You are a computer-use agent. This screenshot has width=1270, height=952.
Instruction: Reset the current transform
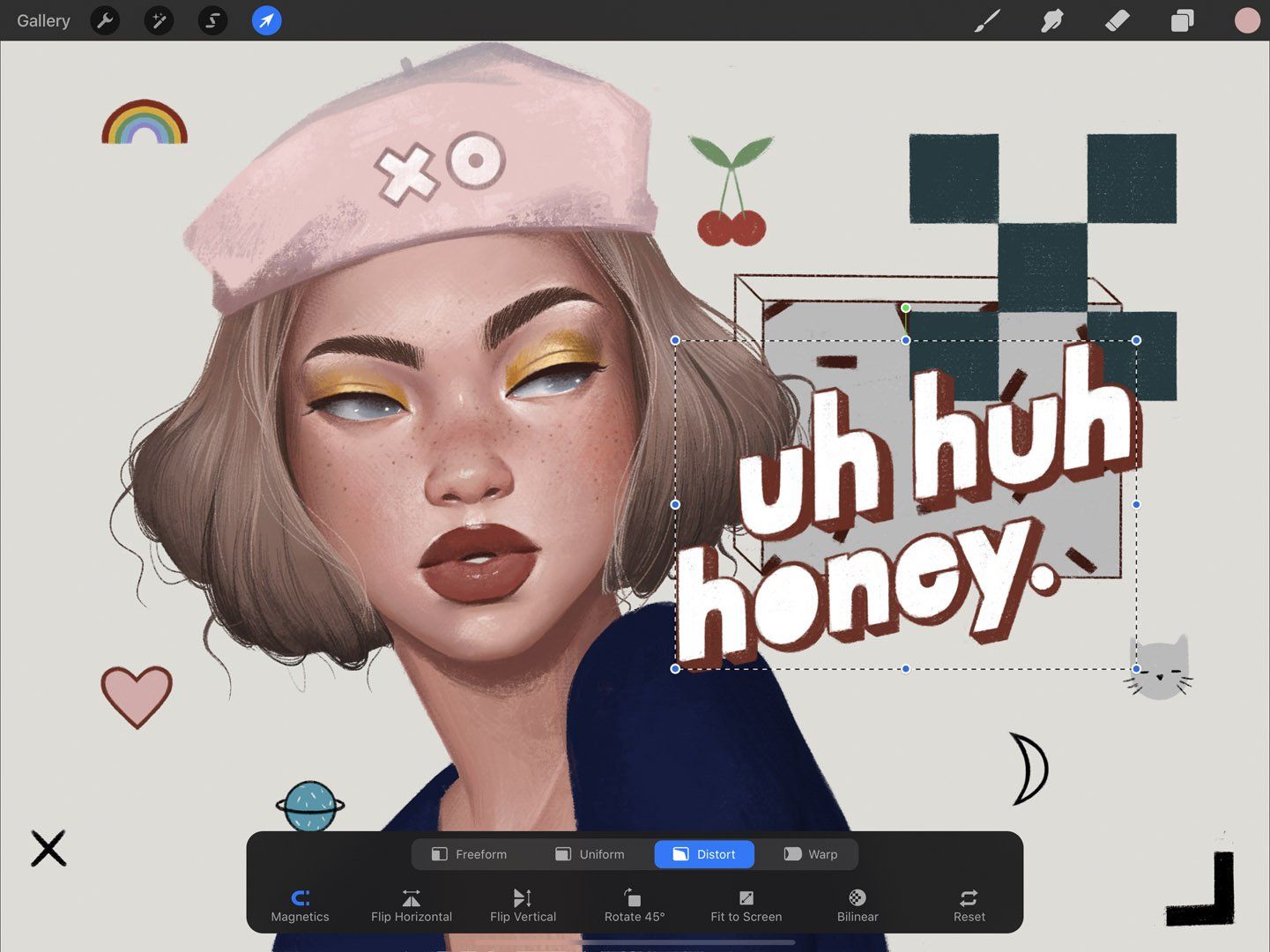[x=968, y=905]
